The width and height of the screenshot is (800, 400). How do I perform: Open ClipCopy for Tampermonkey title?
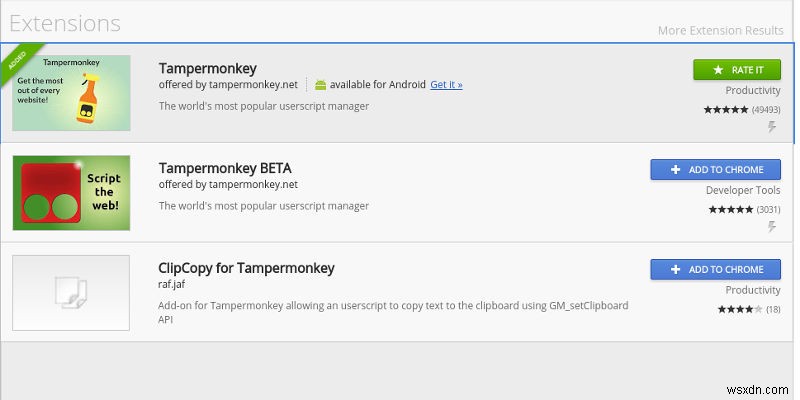[246, 268]
